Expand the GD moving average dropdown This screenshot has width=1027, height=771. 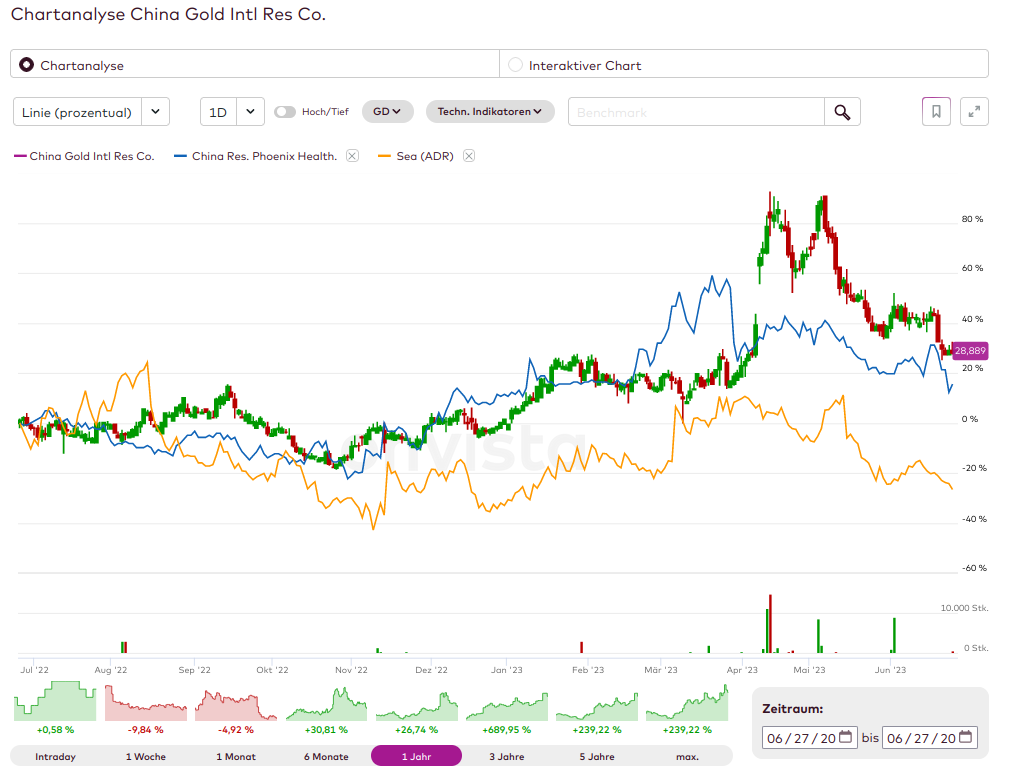(x=388, y=112)
